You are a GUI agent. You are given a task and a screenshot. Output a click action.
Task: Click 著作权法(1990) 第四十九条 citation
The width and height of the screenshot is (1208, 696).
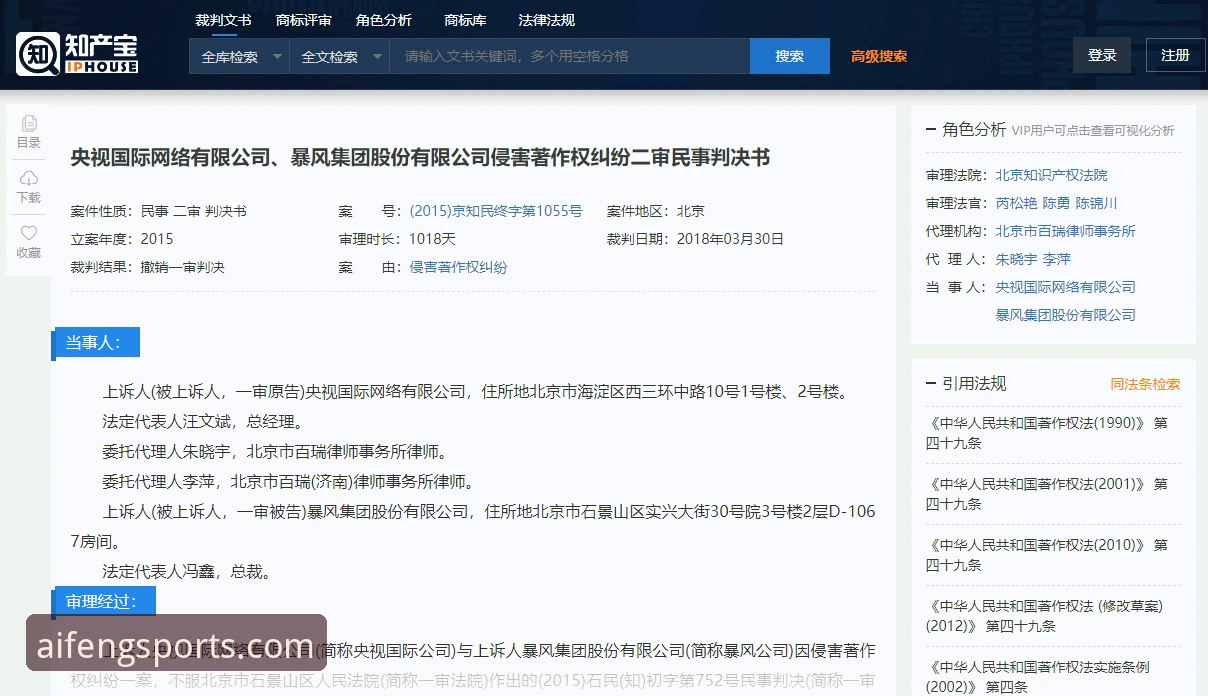[1047, 433]
